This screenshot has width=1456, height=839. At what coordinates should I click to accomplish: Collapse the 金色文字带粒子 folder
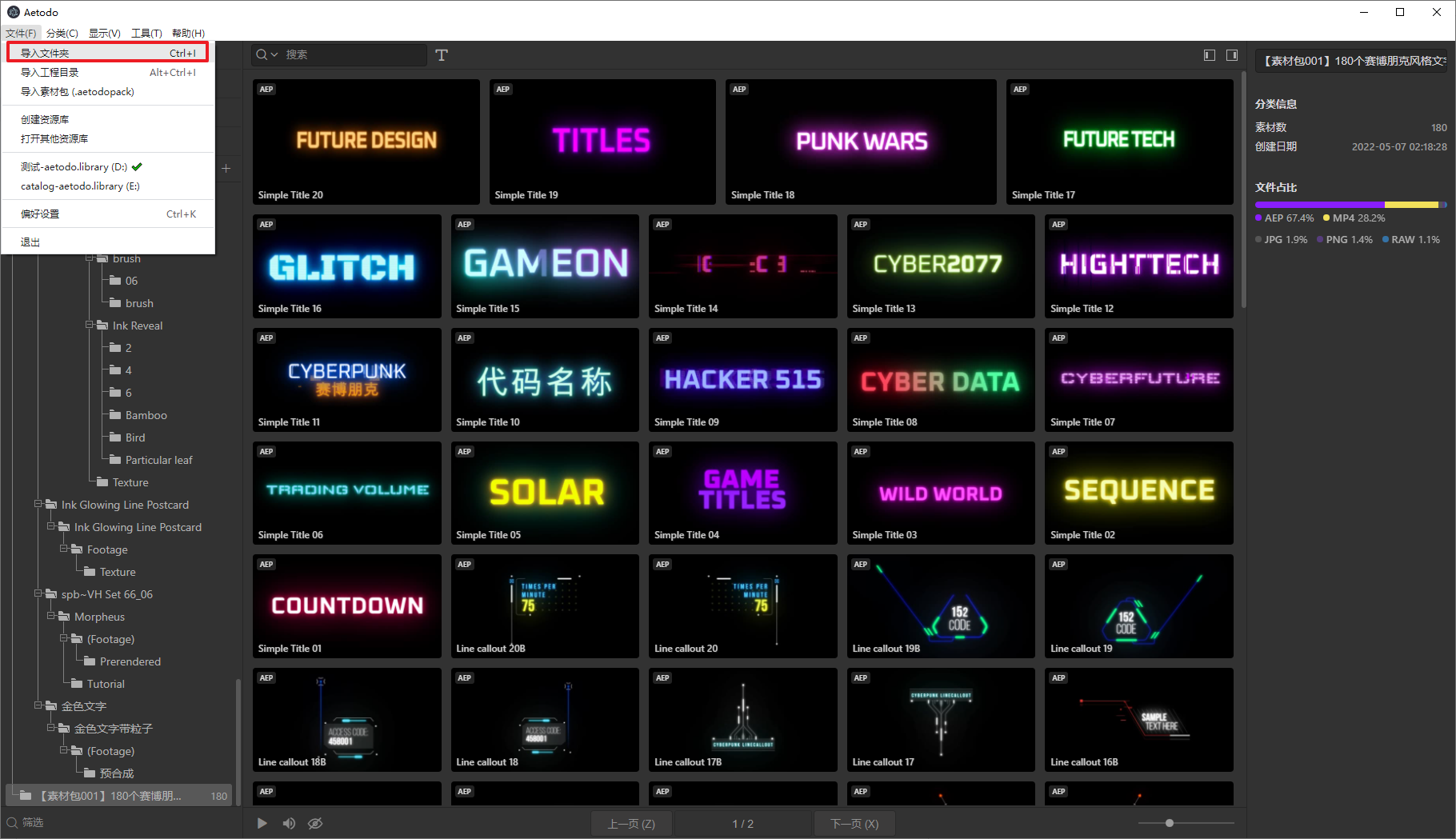50,728
